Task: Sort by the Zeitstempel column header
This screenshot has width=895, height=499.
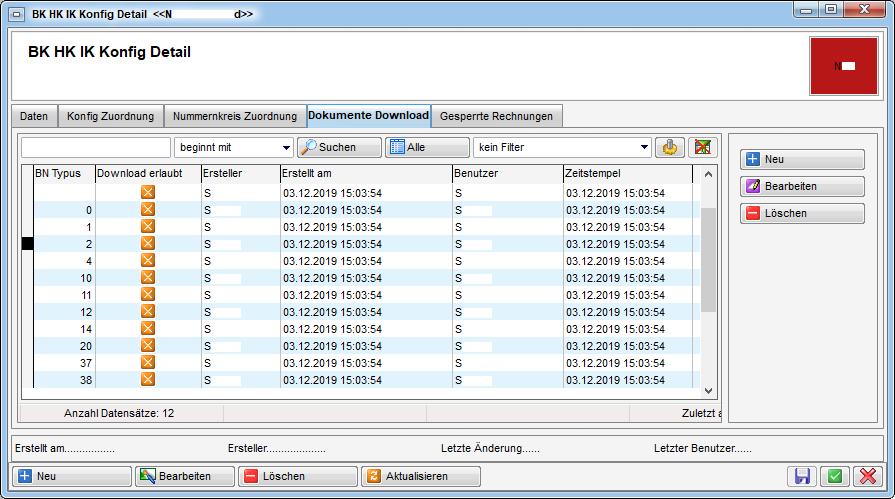Action: (628, 174)
